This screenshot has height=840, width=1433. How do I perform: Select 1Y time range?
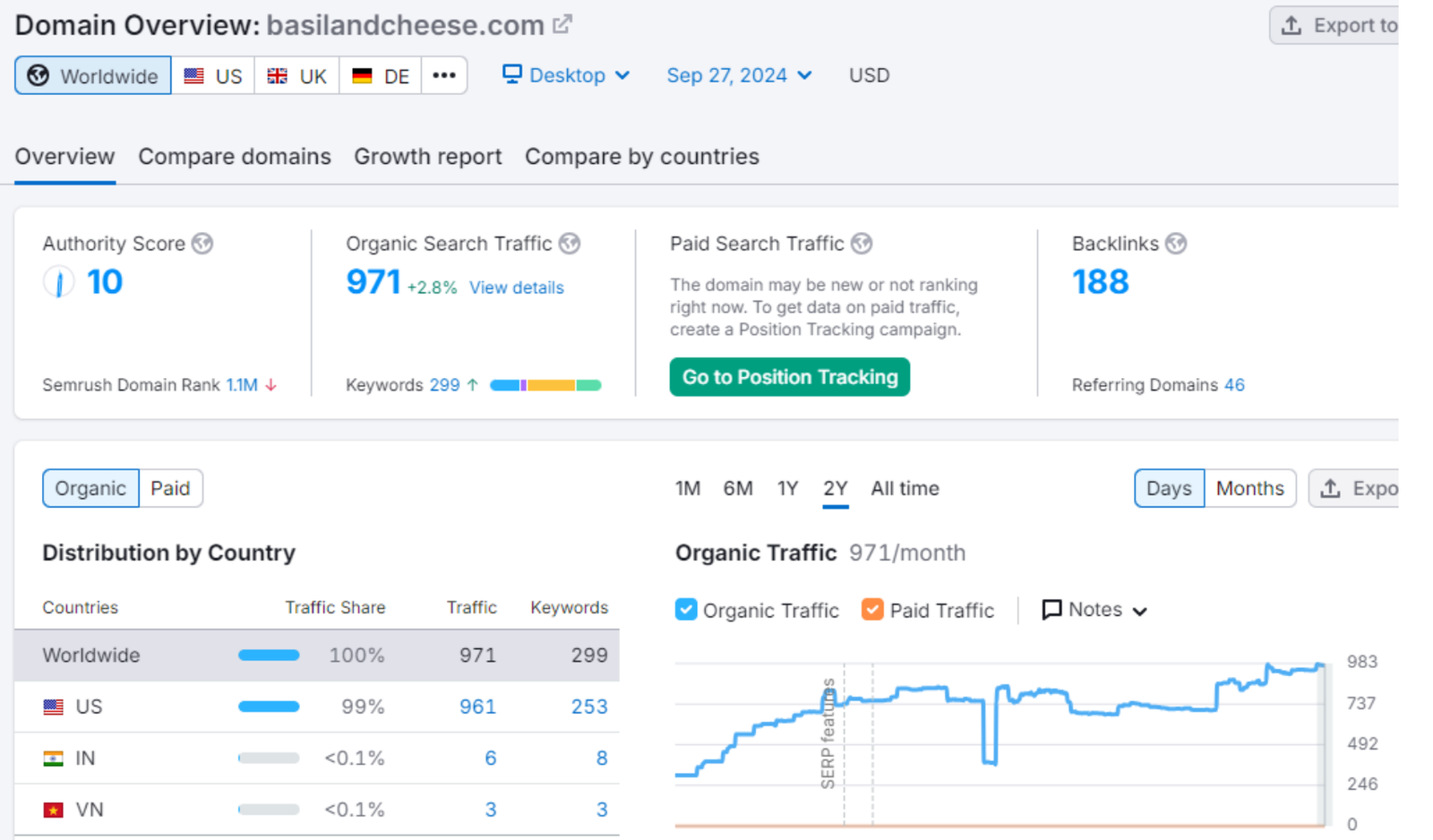click(x=787, y=488)
